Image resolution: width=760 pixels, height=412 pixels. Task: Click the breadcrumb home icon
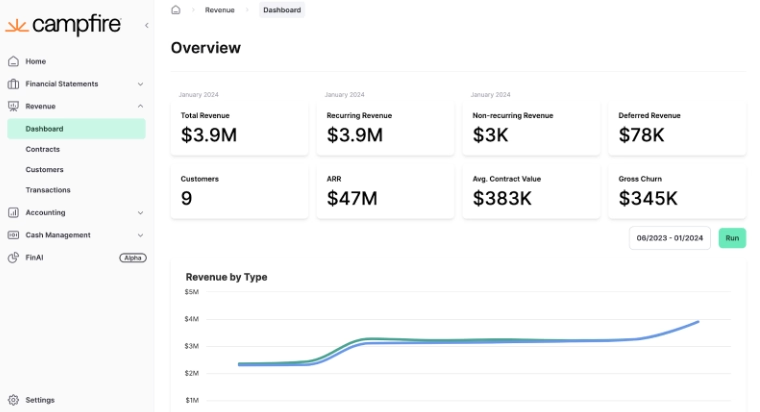coord(176,10)
